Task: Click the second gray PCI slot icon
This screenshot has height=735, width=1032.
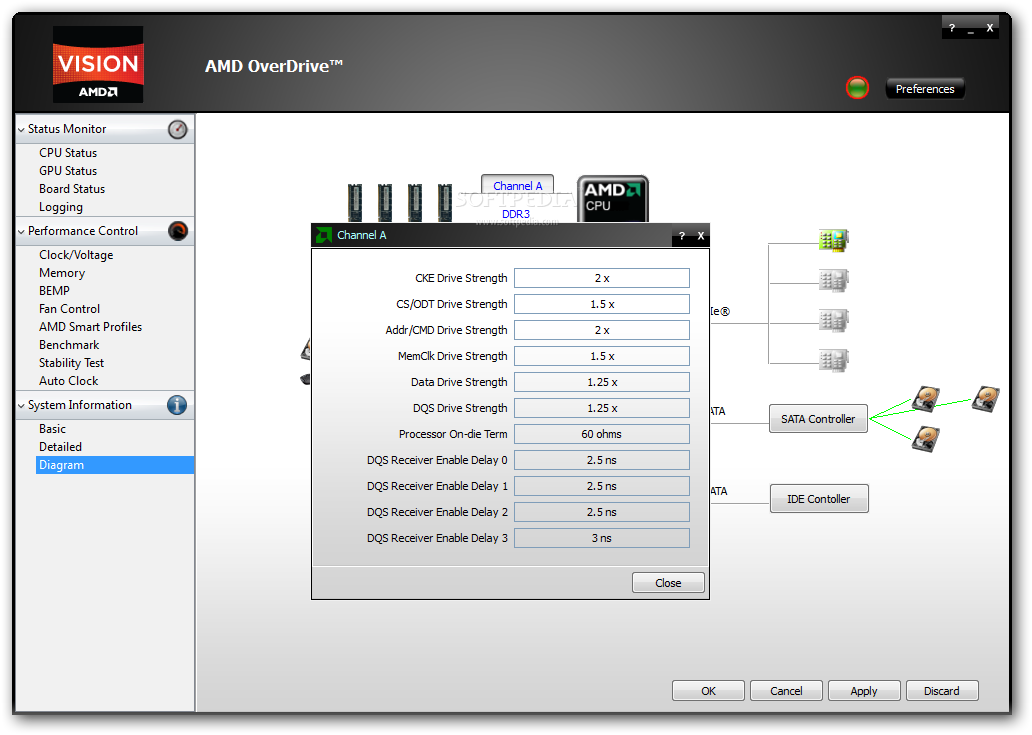Action: (833, 280)
